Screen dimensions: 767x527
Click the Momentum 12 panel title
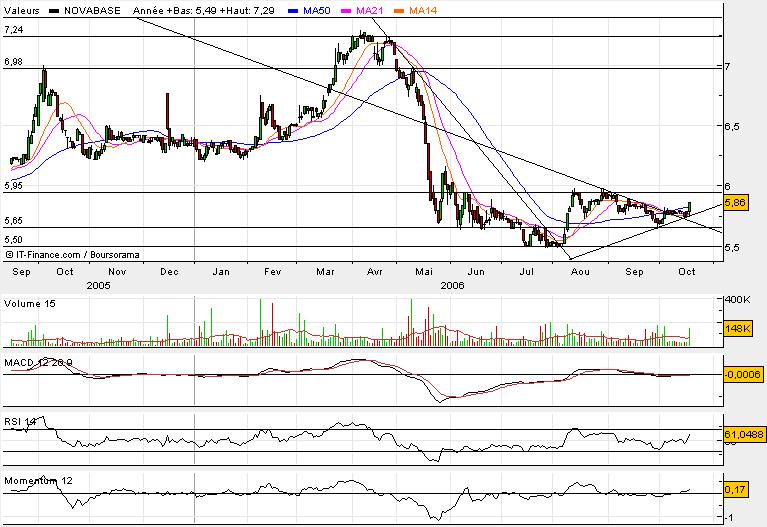coord(38,481)
